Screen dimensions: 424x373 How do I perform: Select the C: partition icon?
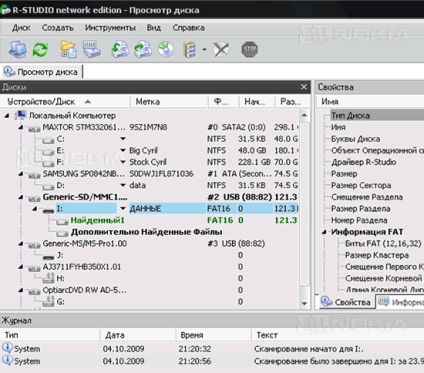(49, 140)
